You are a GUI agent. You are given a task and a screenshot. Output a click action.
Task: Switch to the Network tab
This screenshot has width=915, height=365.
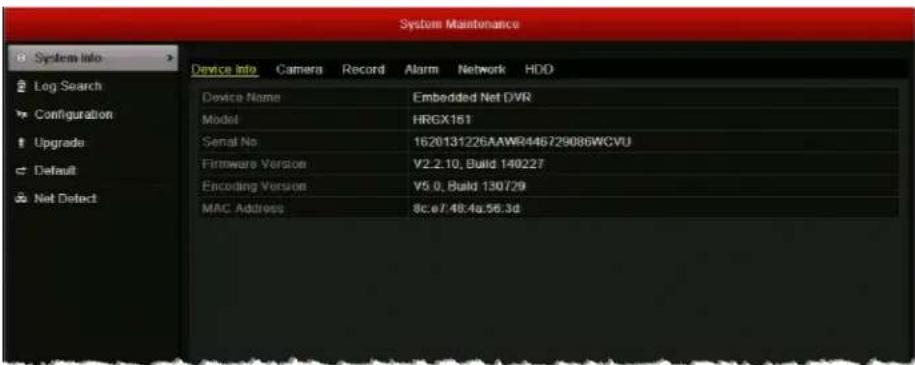(481, 69)
